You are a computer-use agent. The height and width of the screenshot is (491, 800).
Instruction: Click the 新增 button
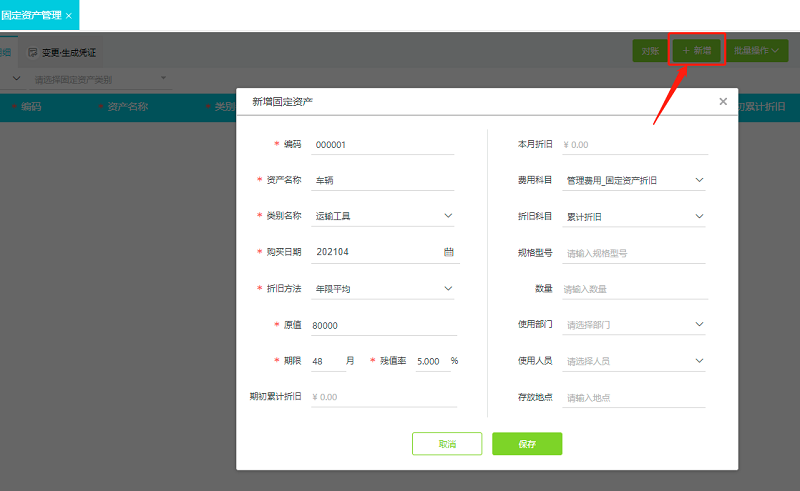point(697,51)
